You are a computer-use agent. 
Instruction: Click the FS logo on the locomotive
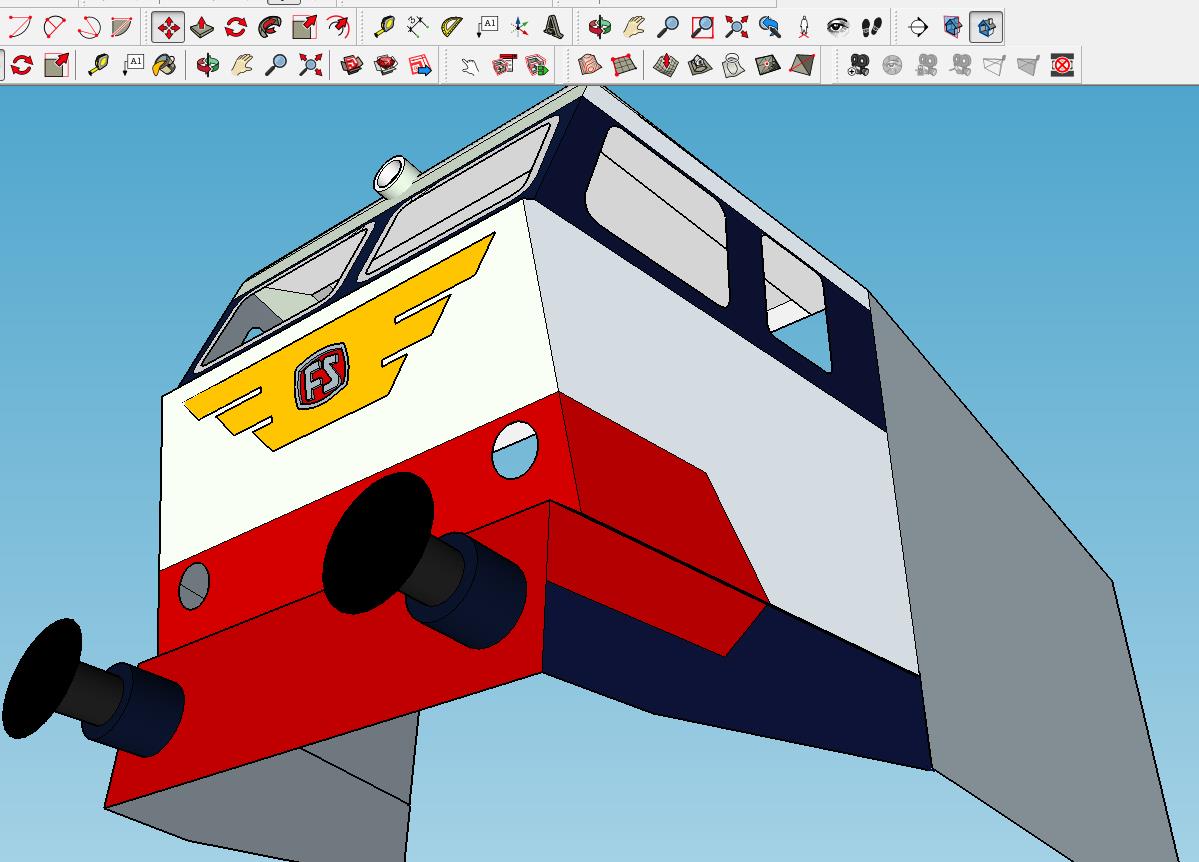[321, 375]
